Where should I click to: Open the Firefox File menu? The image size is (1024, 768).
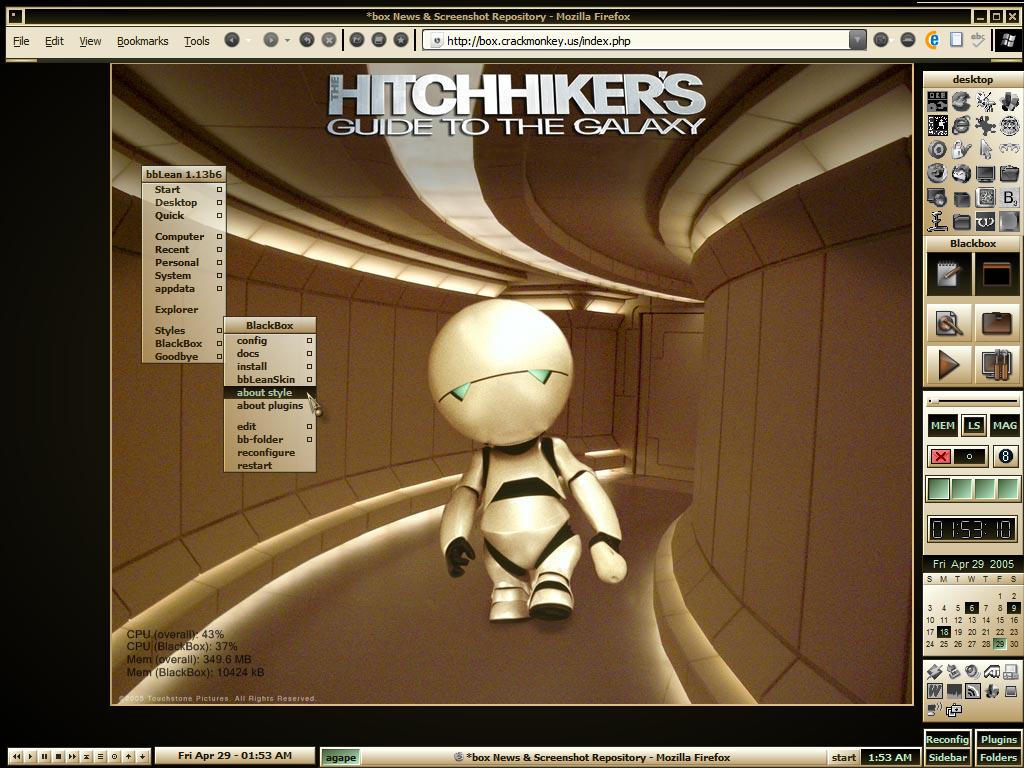pos(21,41)
